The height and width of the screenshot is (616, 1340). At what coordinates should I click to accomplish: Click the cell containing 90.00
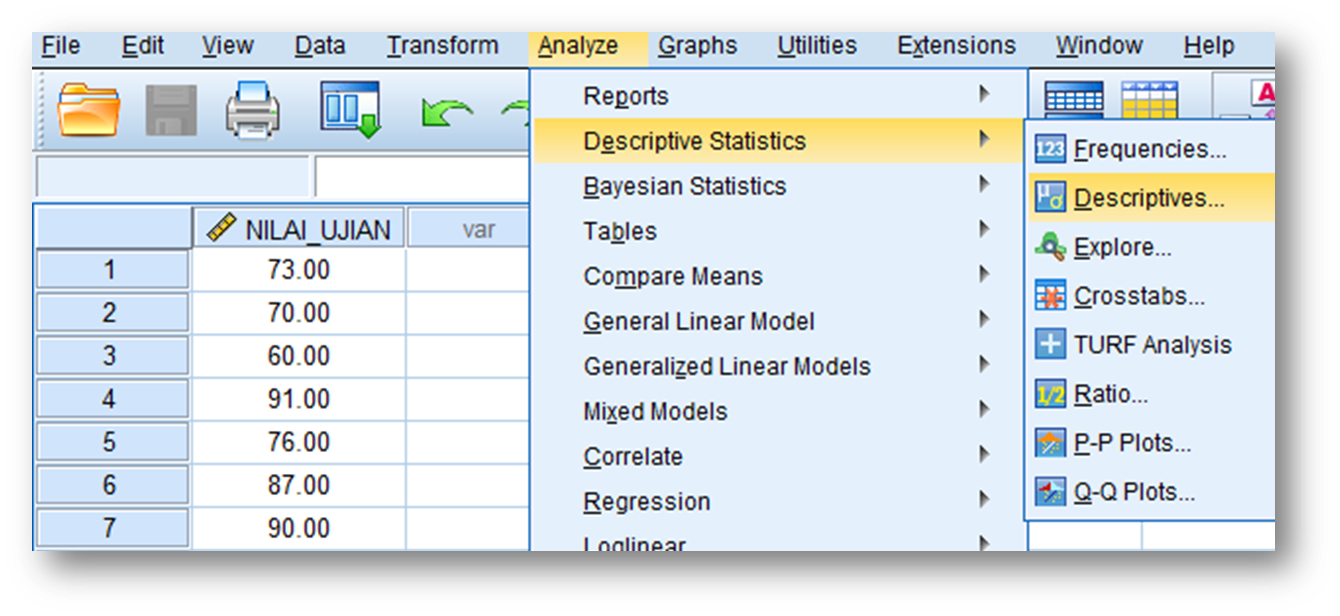pyautogui.click(x=299, y=528)
